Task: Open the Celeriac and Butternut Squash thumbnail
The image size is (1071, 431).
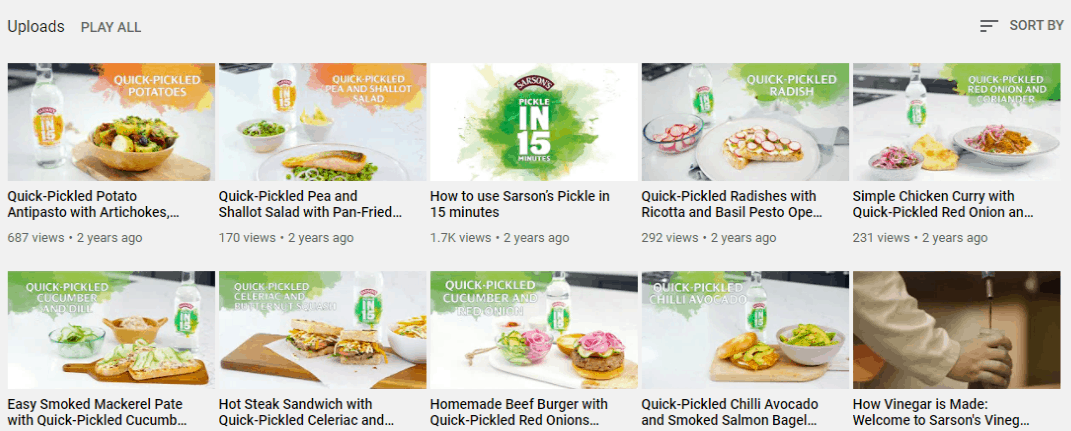Action: 322,330
